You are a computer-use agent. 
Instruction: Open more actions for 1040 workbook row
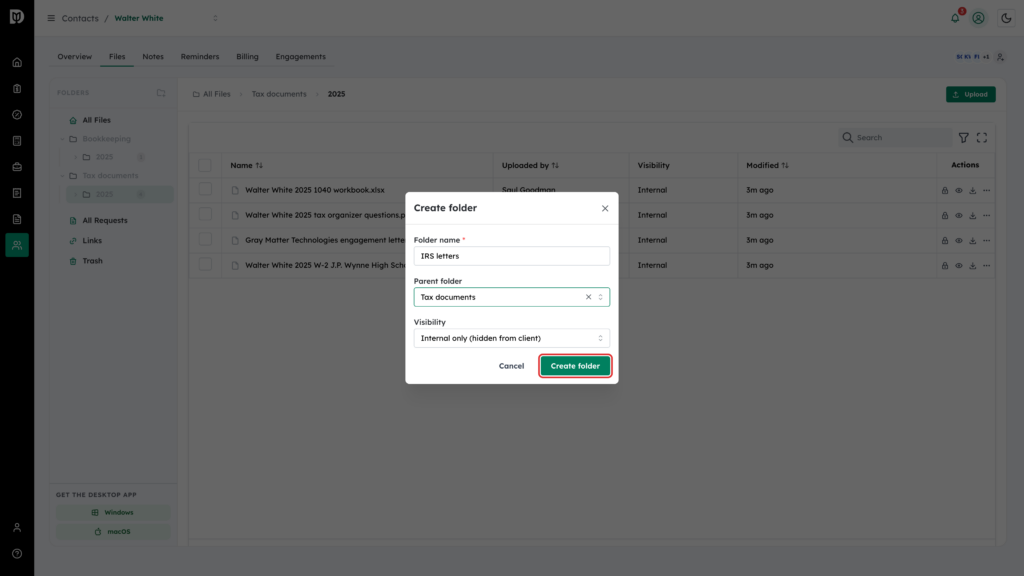(986, 191)
